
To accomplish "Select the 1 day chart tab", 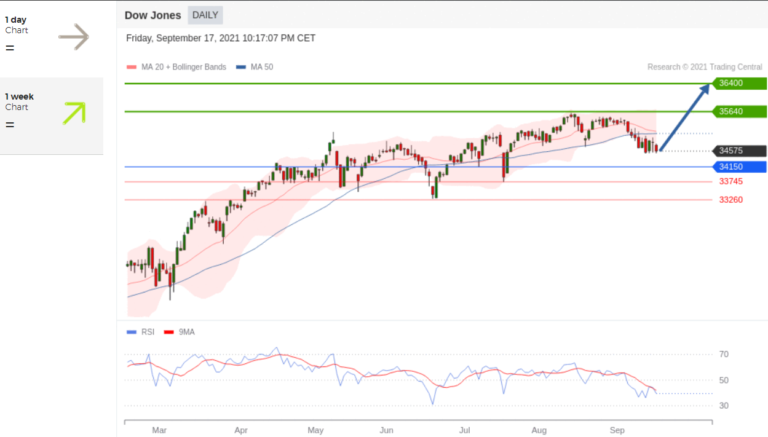I will point(51,38).
